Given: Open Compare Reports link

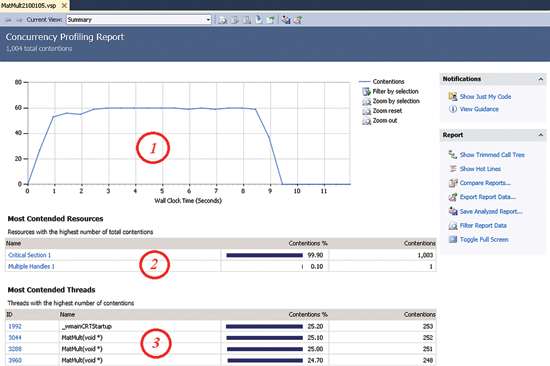Looking at the screenshot, I should [485, 183].
